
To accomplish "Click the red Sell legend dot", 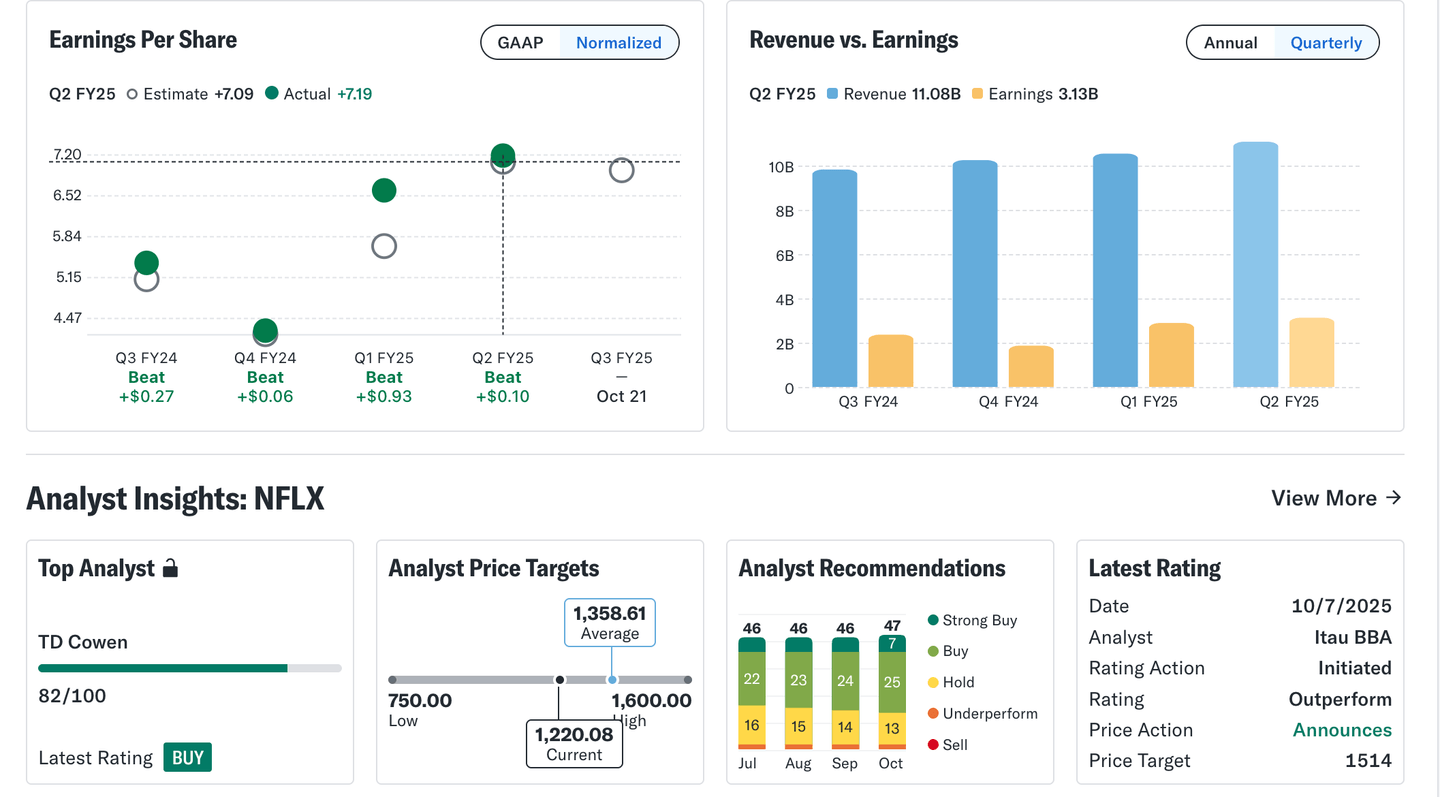I will click(933, 745).
